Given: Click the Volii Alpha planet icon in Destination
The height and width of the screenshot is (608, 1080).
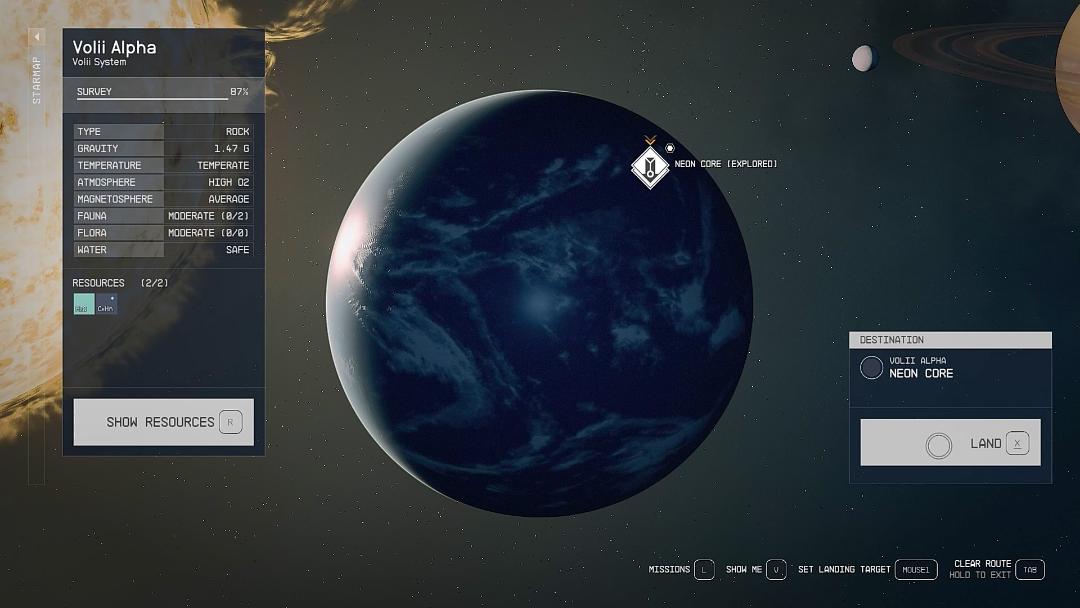Looking at the screenshot, I should [x=871, y=367].
